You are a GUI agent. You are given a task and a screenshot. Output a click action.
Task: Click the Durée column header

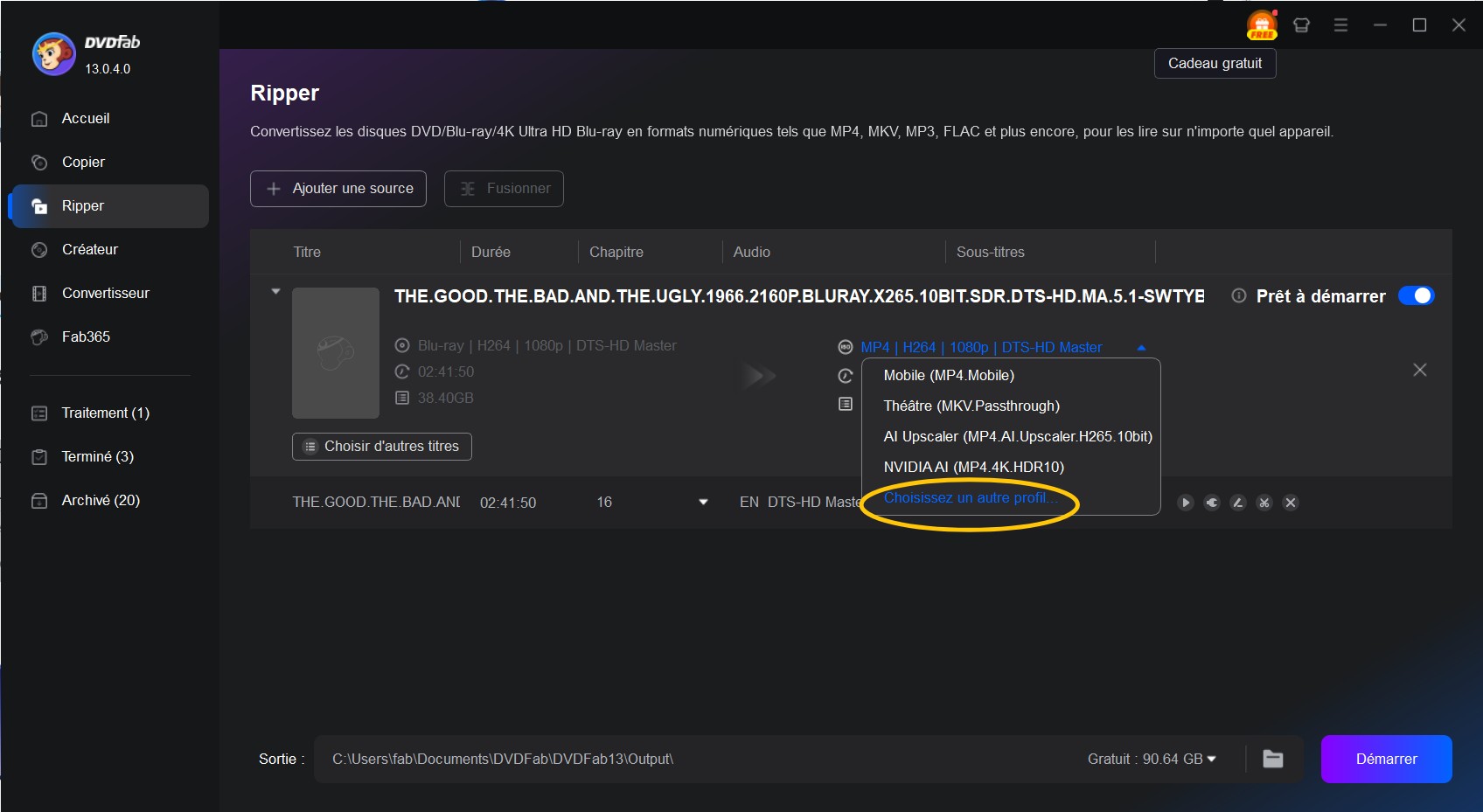[x=491, y=252]
